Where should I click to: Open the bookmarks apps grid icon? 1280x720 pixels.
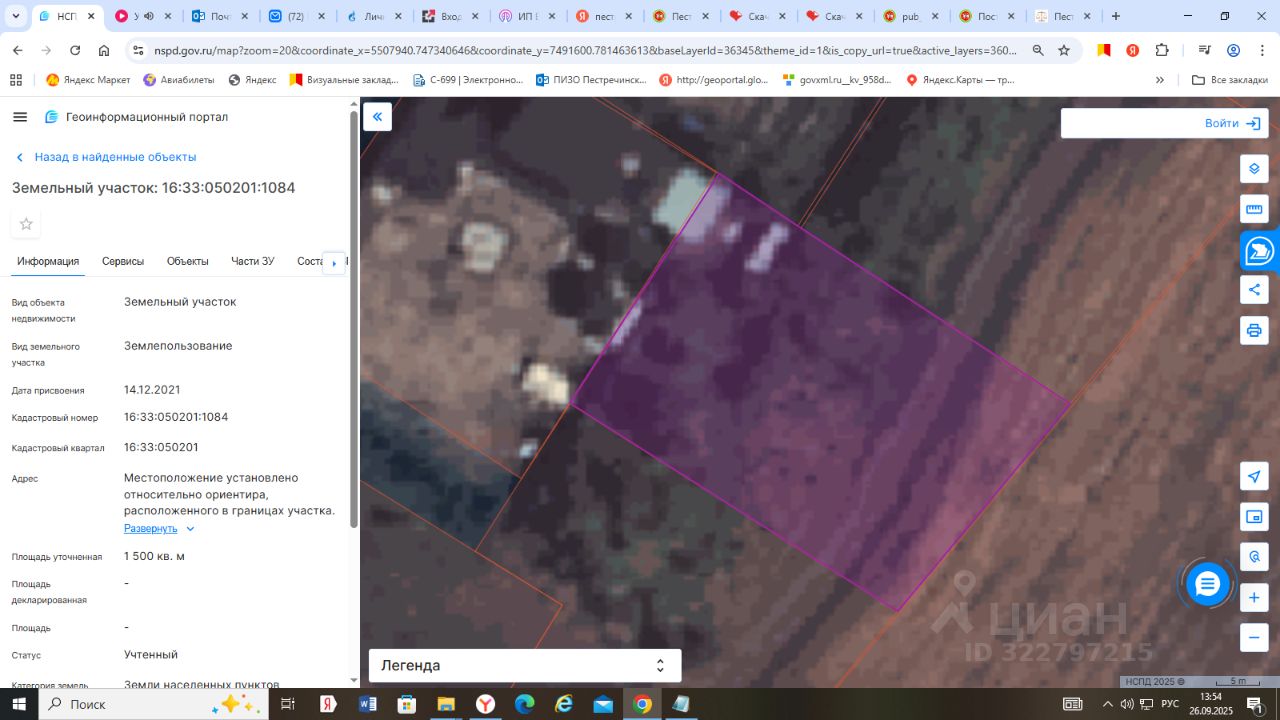click(x=16, y=80)
